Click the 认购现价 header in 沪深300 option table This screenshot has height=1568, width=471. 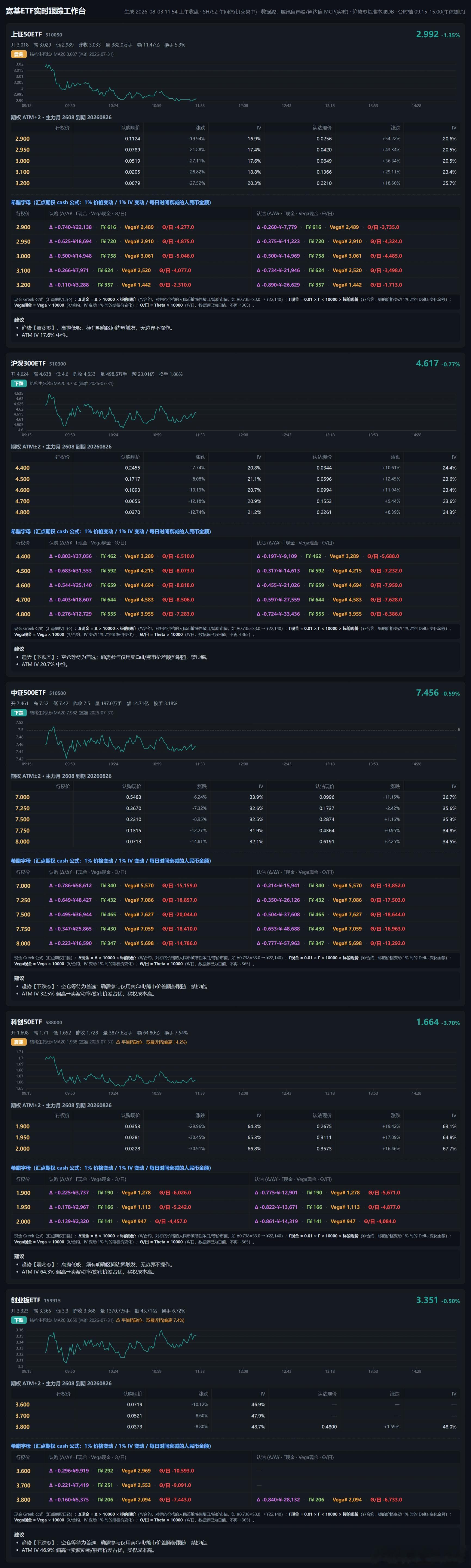point(130,457)
